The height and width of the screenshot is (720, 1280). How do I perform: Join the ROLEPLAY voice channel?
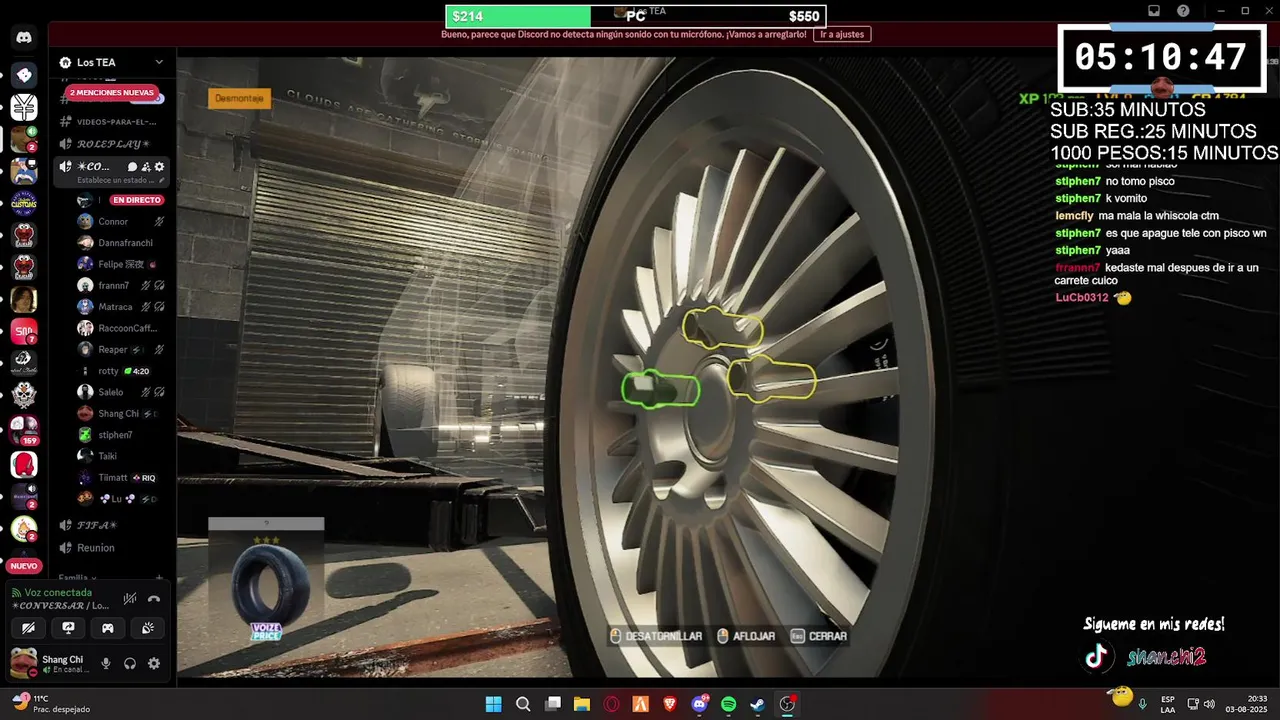tap(108, 144)
